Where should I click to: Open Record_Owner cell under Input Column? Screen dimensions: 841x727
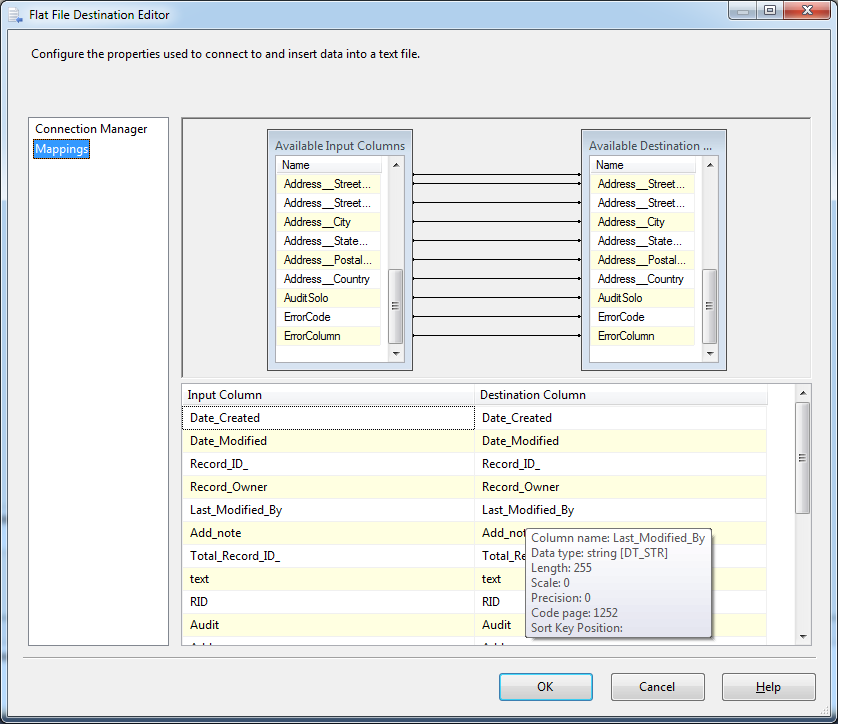[329, 488]
